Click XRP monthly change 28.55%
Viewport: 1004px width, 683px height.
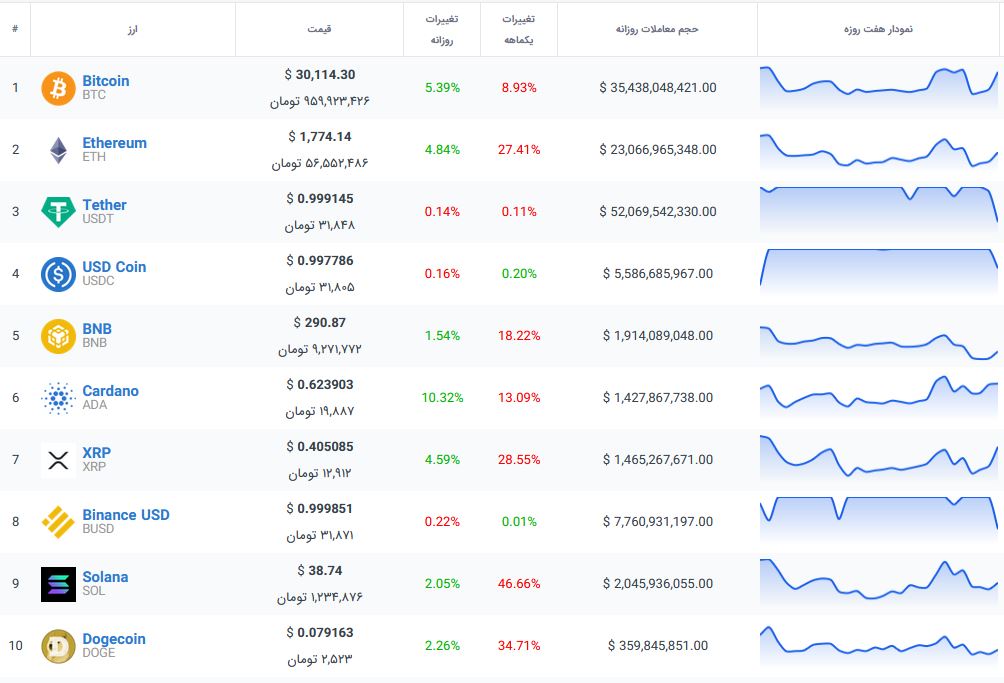[519, 460]
